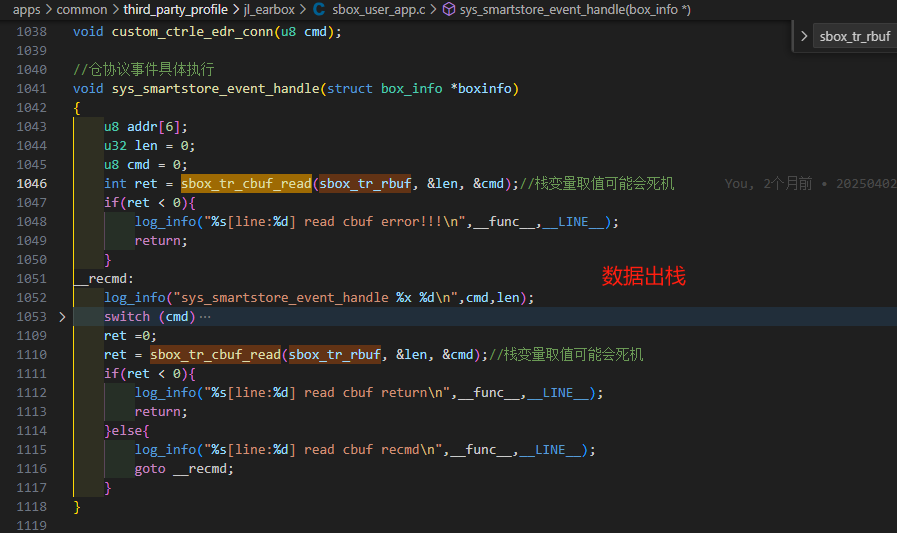
Task: Toggle Replace with the find widget chevron
Action: click(804, 36)
